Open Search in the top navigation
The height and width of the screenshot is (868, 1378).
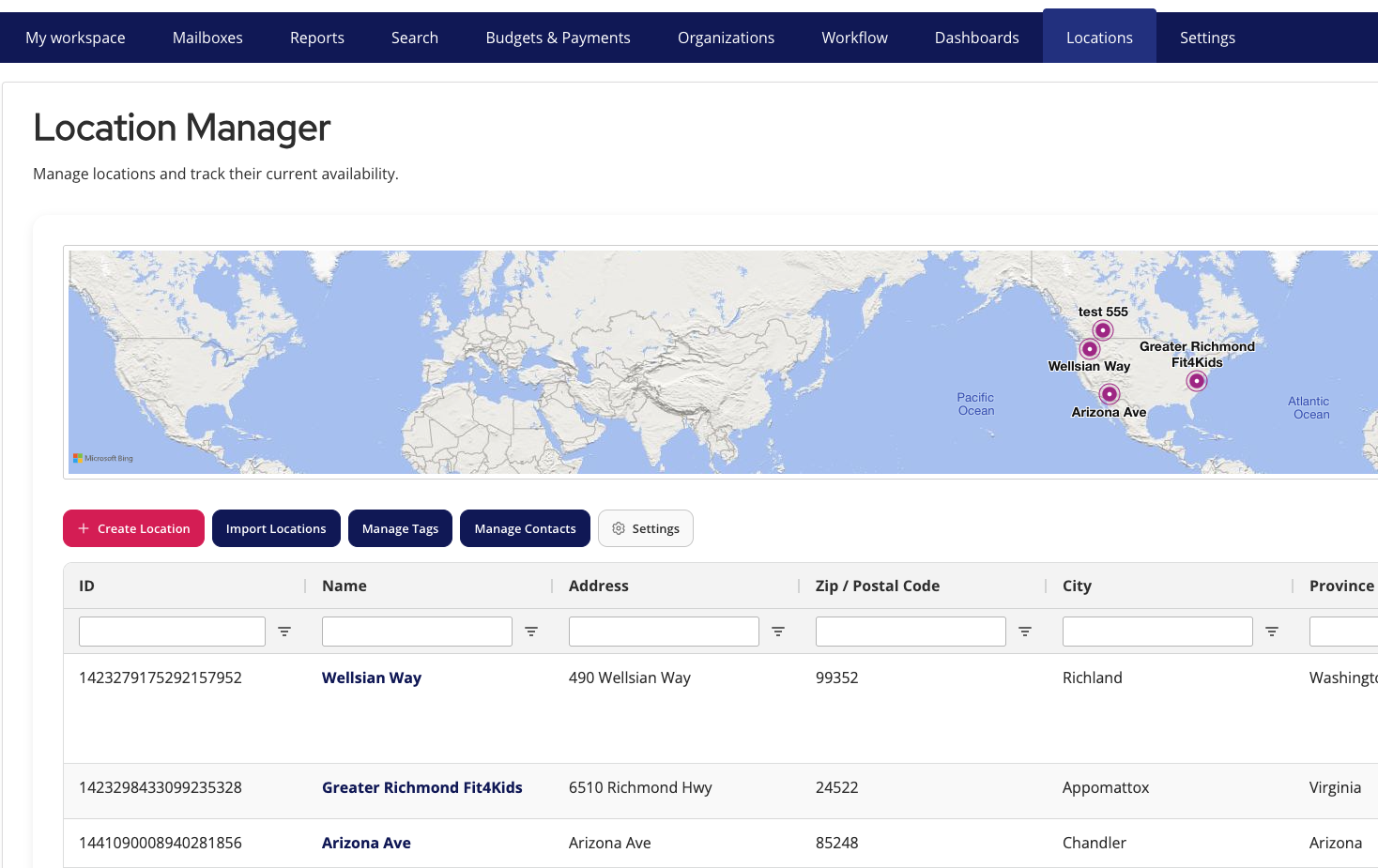coord(415,38)
